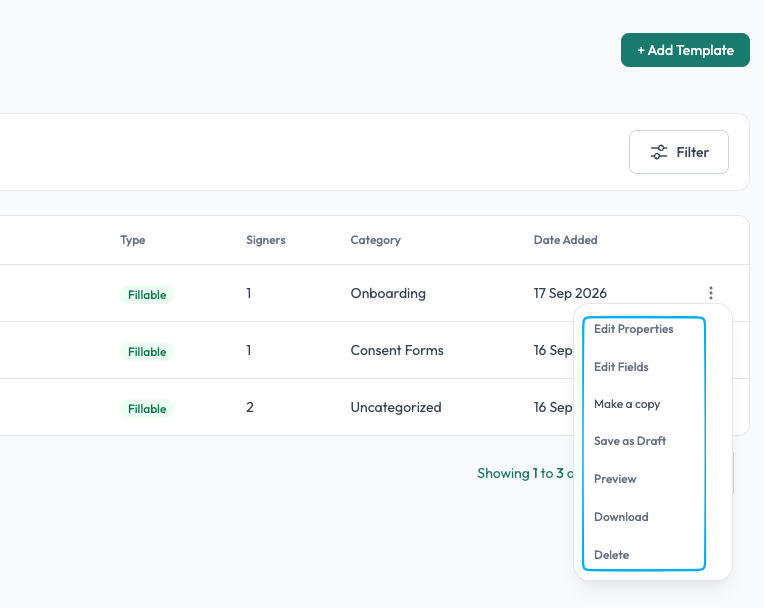Open the three-dot menu for Onboarding row

[x=711, y=293]
